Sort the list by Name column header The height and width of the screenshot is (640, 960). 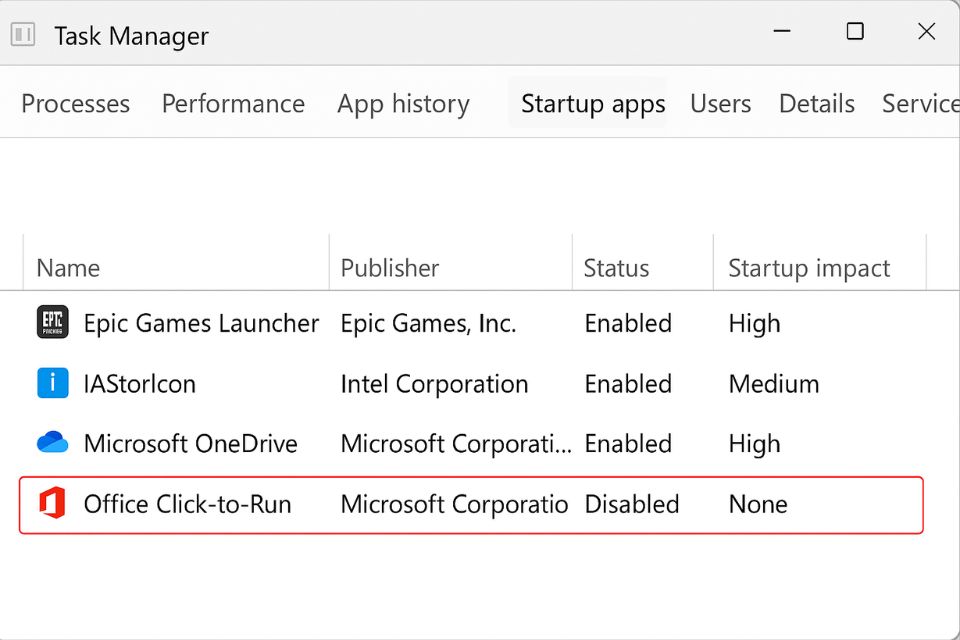[68, 268]
